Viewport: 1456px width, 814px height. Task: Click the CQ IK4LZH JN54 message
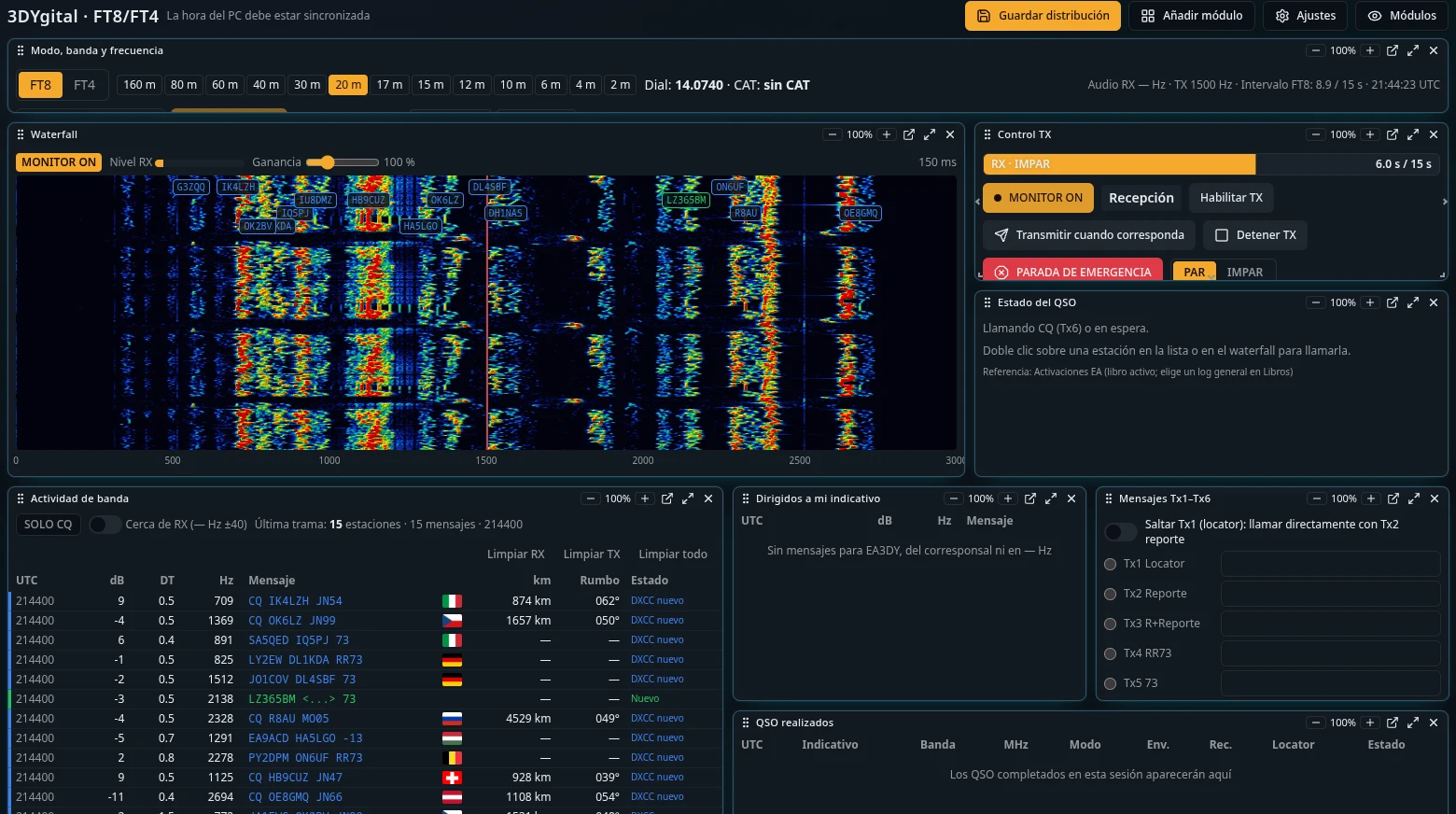[x=295, y=601]
